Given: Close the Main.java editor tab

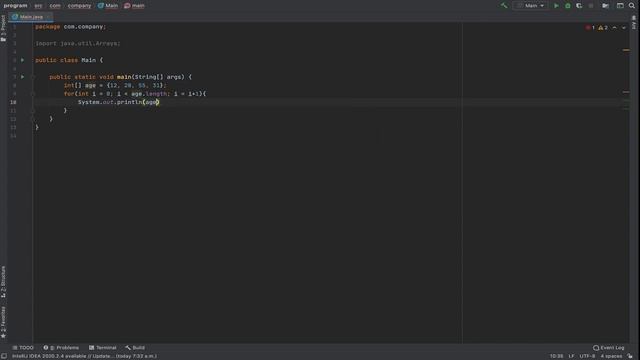Looking at the screenshot, I should (48, 17).
